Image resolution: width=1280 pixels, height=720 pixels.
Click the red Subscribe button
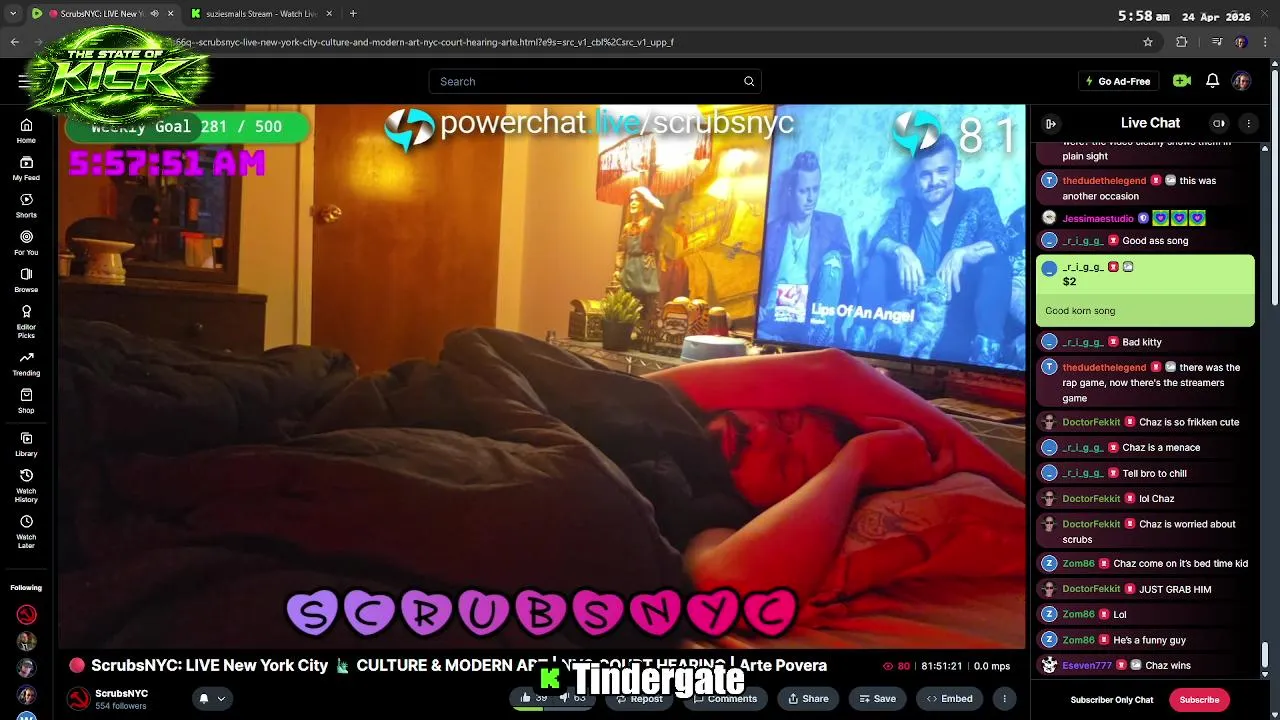[1199, 700]
